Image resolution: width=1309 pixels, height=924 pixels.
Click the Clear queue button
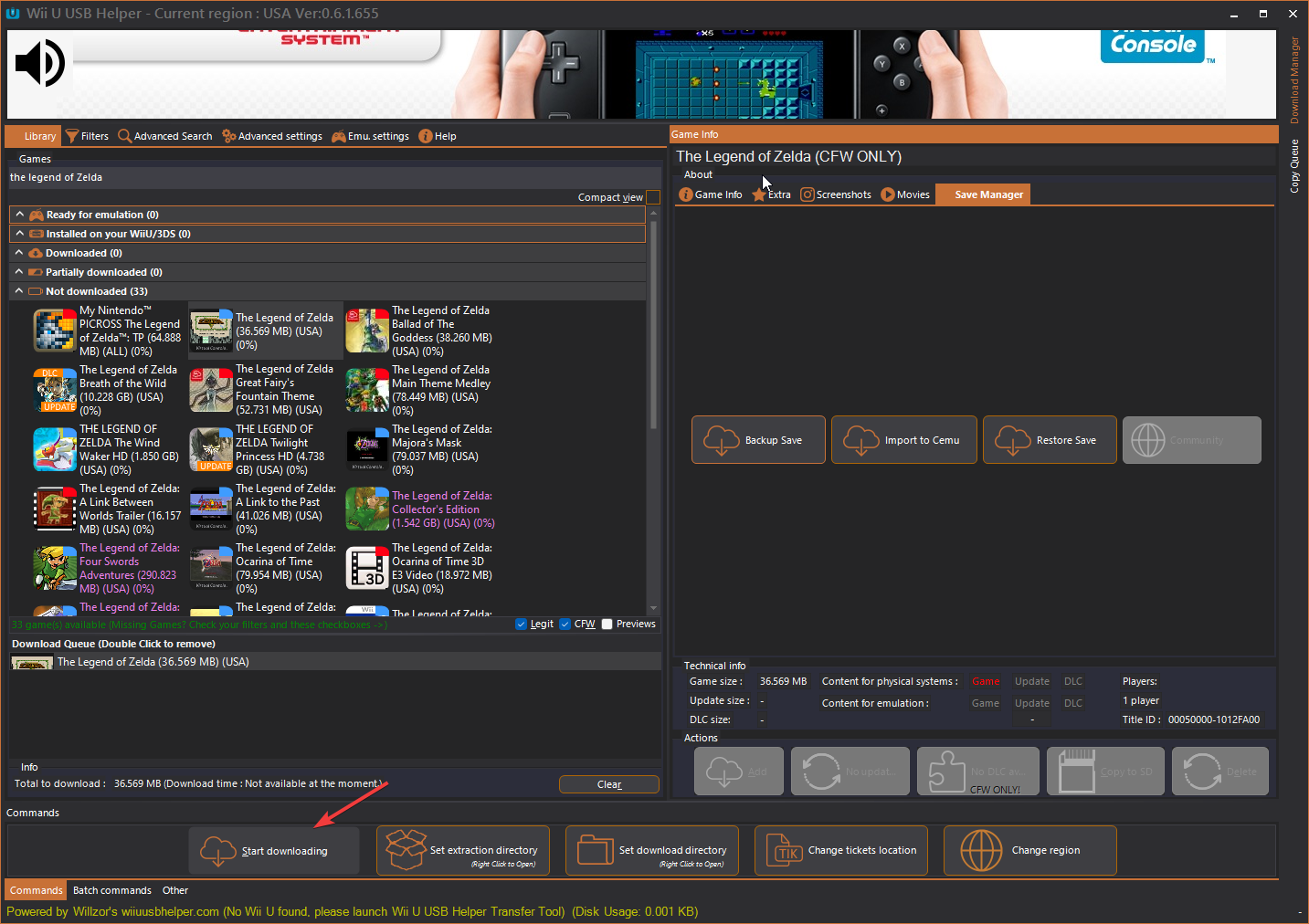[609, 784]
